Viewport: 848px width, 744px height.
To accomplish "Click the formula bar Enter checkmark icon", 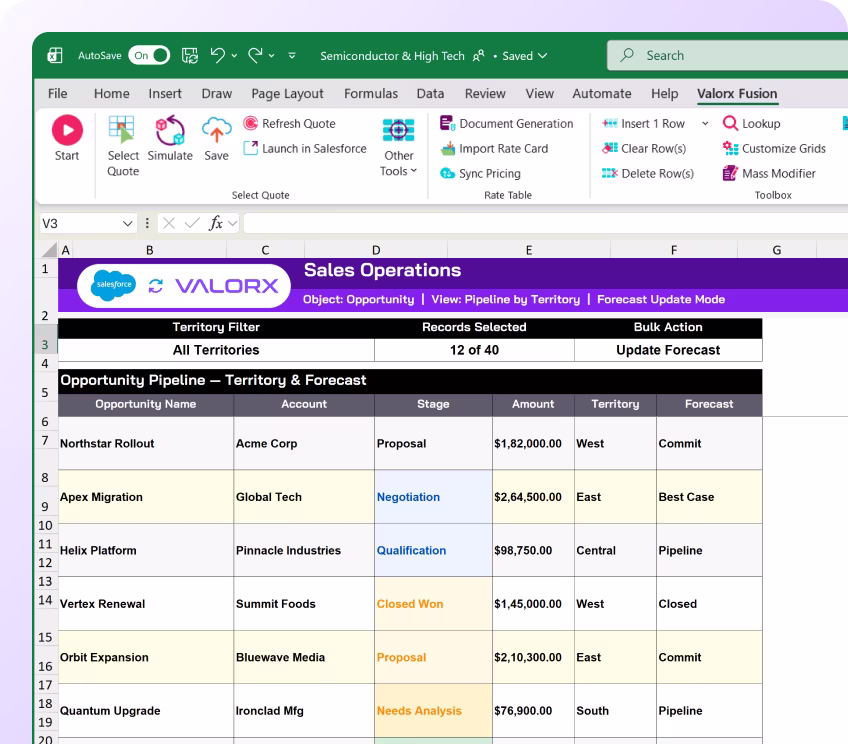I will [192, 223].
